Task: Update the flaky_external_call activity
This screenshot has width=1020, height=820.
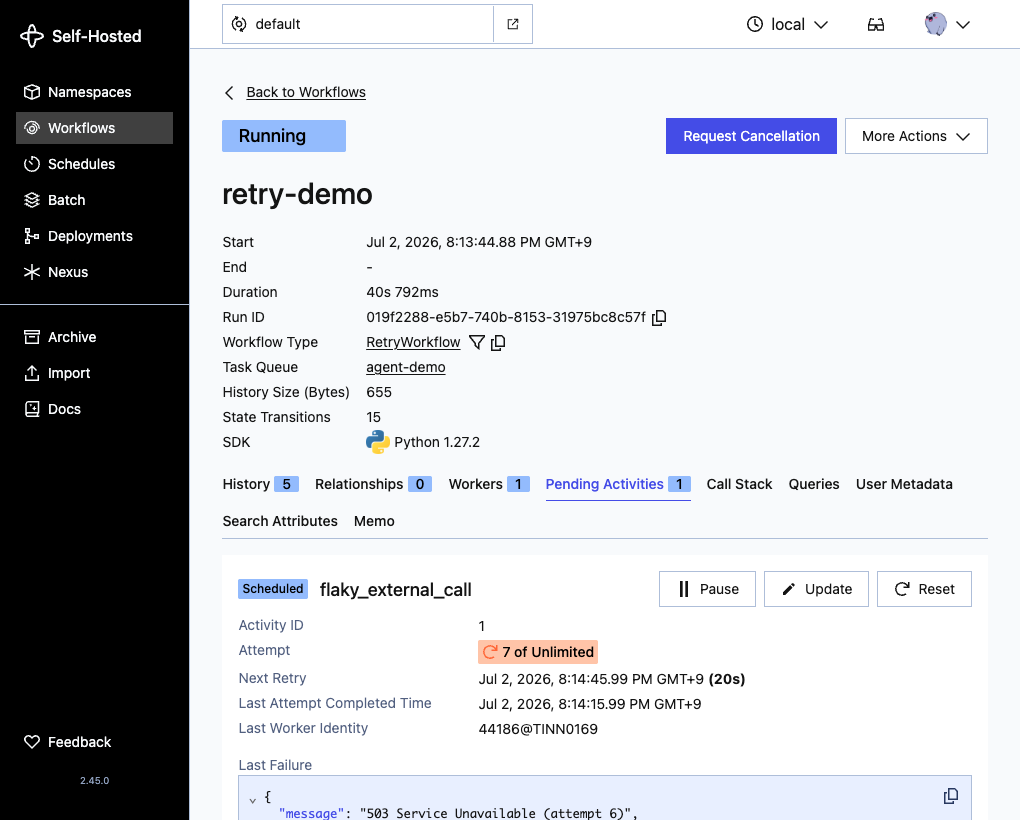Action: click(816, 589)
